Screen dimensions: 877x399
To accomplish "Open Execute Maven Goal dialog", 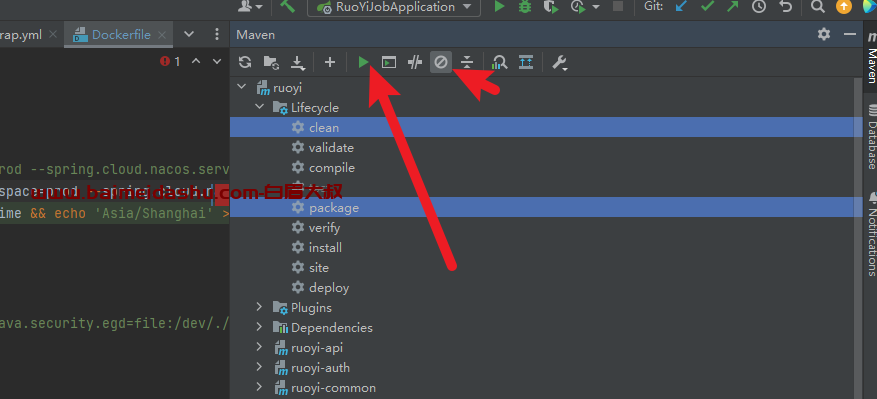I will point(389,62).
